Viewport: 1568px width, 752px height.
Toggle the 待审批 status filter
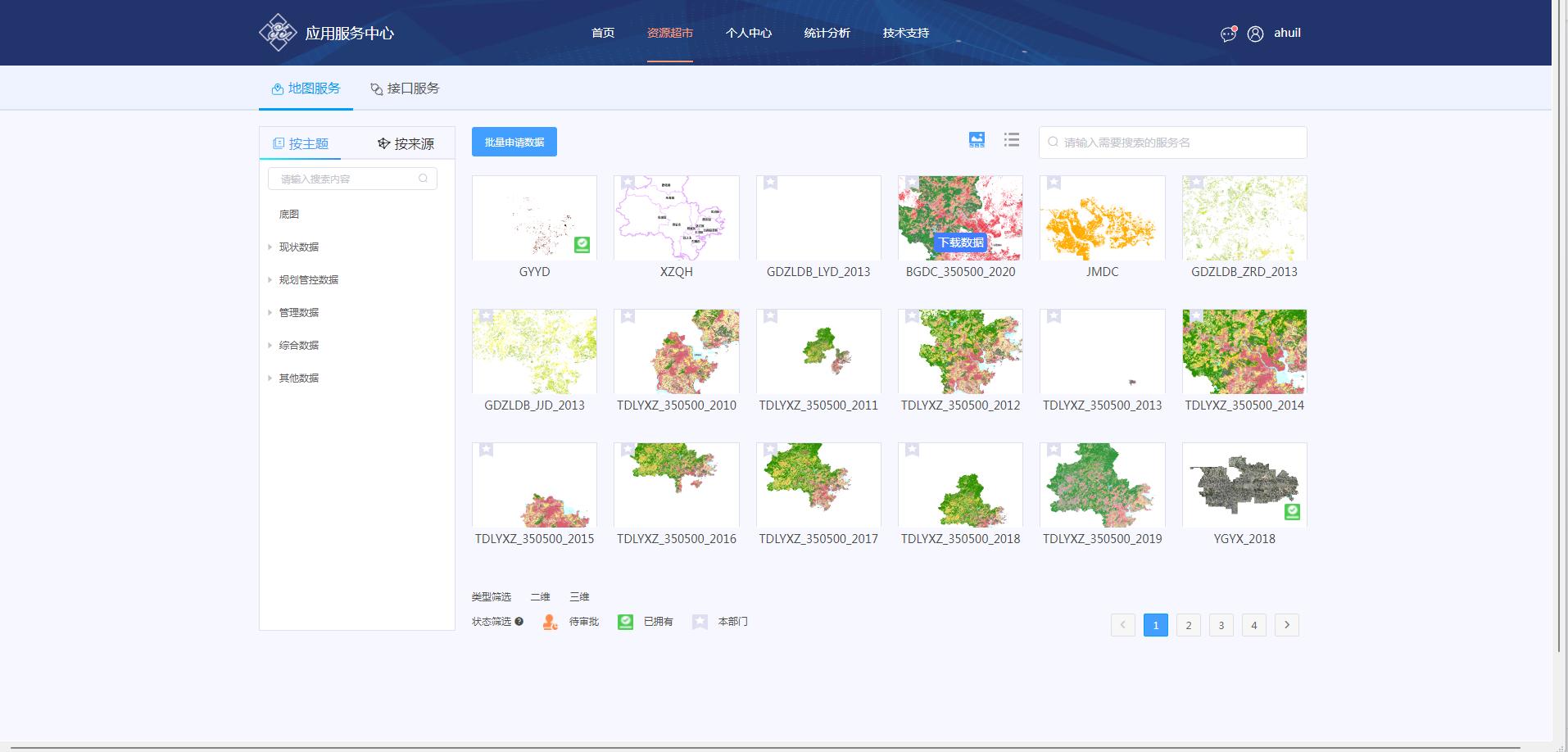pyautogui.click(x=551, y=623)
